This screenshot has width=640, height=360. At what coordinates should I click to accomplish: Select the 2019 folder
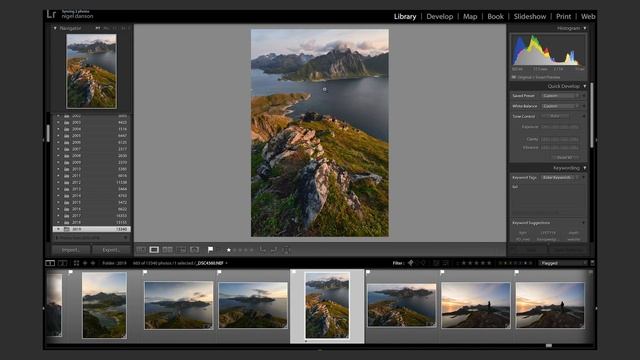tap(92, 229)
